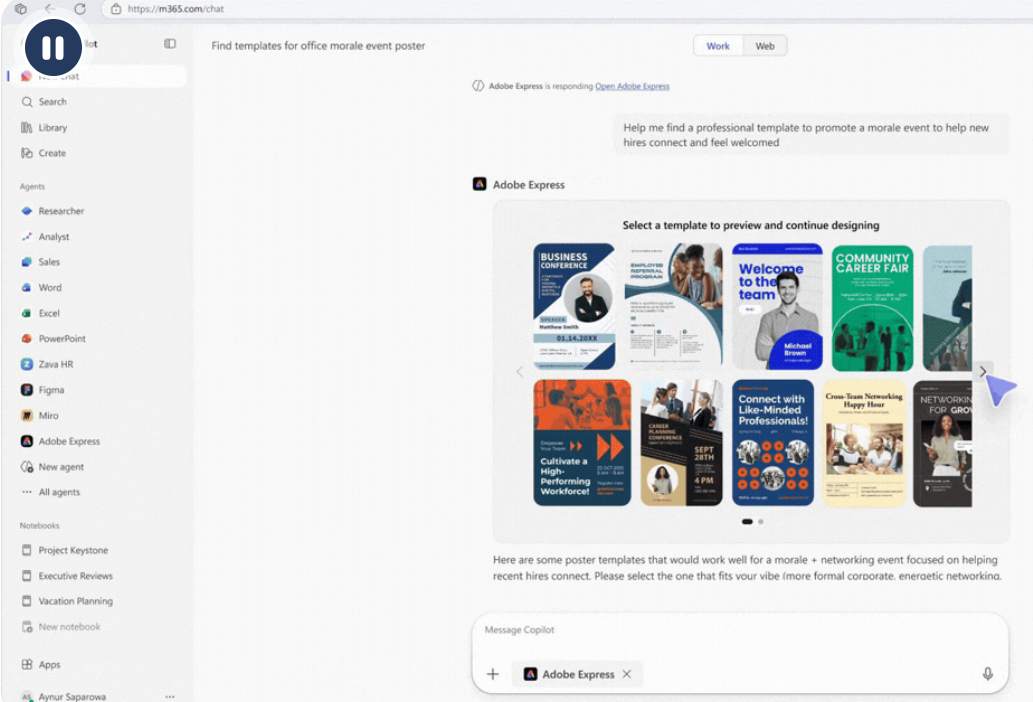Pause playback with the round pause button

pyautogui.click(x=53, y=47)
